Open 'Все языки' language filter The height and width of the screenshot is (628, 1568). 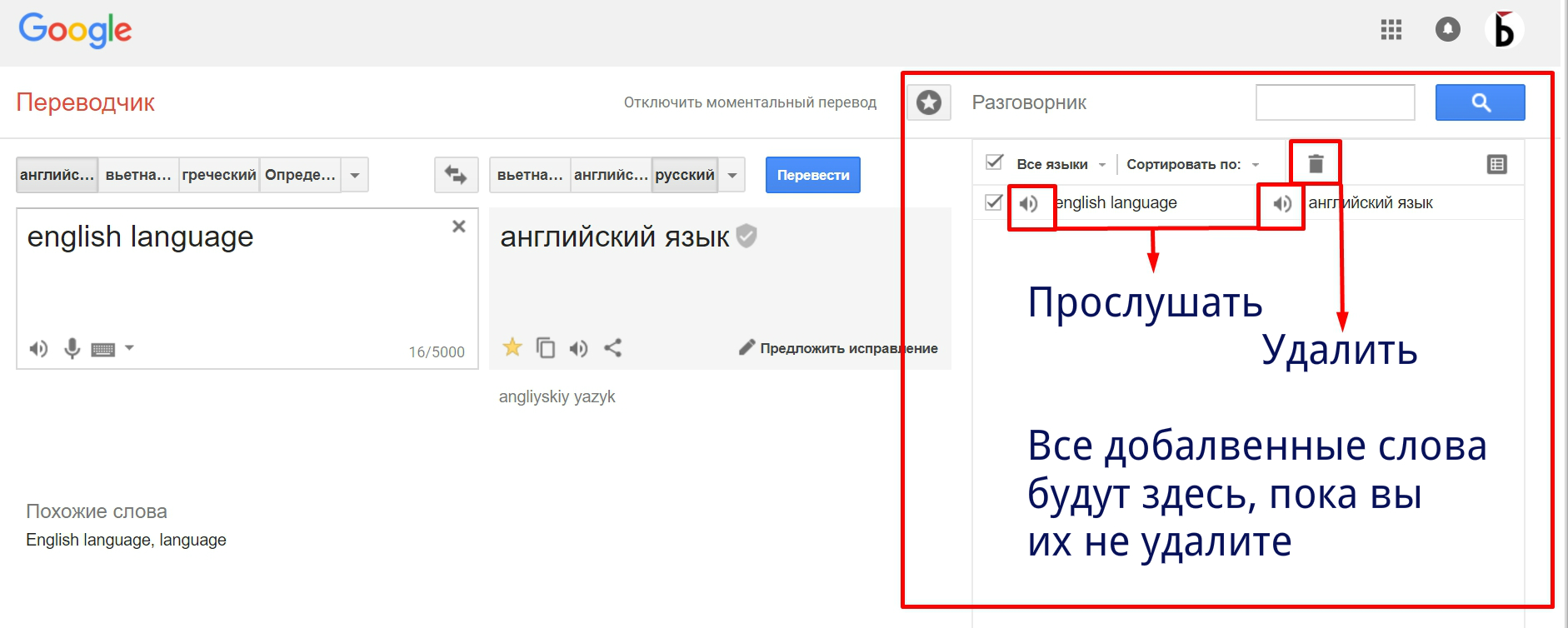[x=1061, y=164]
